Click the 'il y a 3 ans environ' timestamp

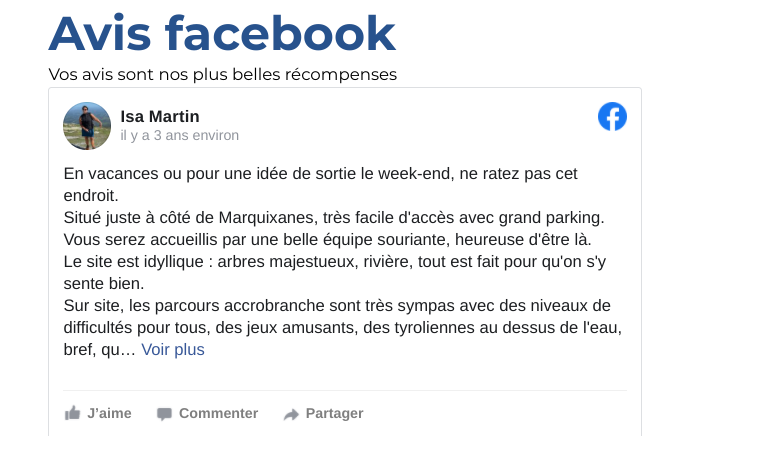click(x=180, y=135)
